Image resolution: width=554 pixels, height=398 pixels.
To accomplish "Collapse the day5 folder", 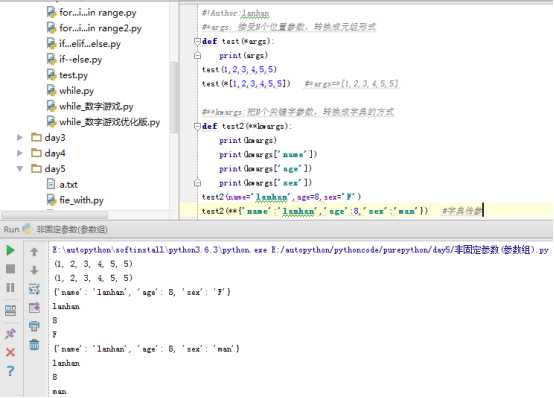I will [20, 169].
